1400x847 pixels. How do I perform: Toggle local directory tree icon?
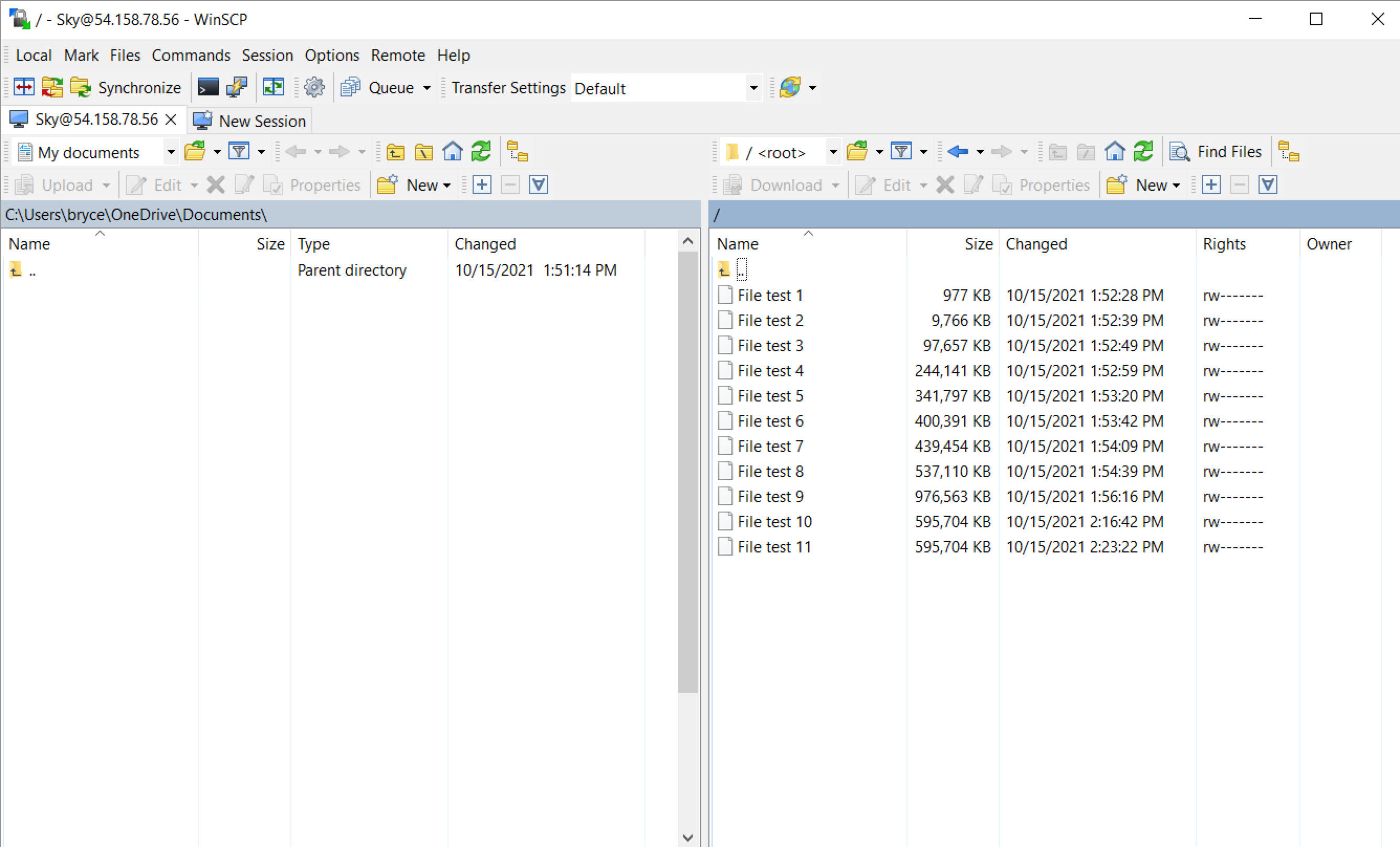518,152
